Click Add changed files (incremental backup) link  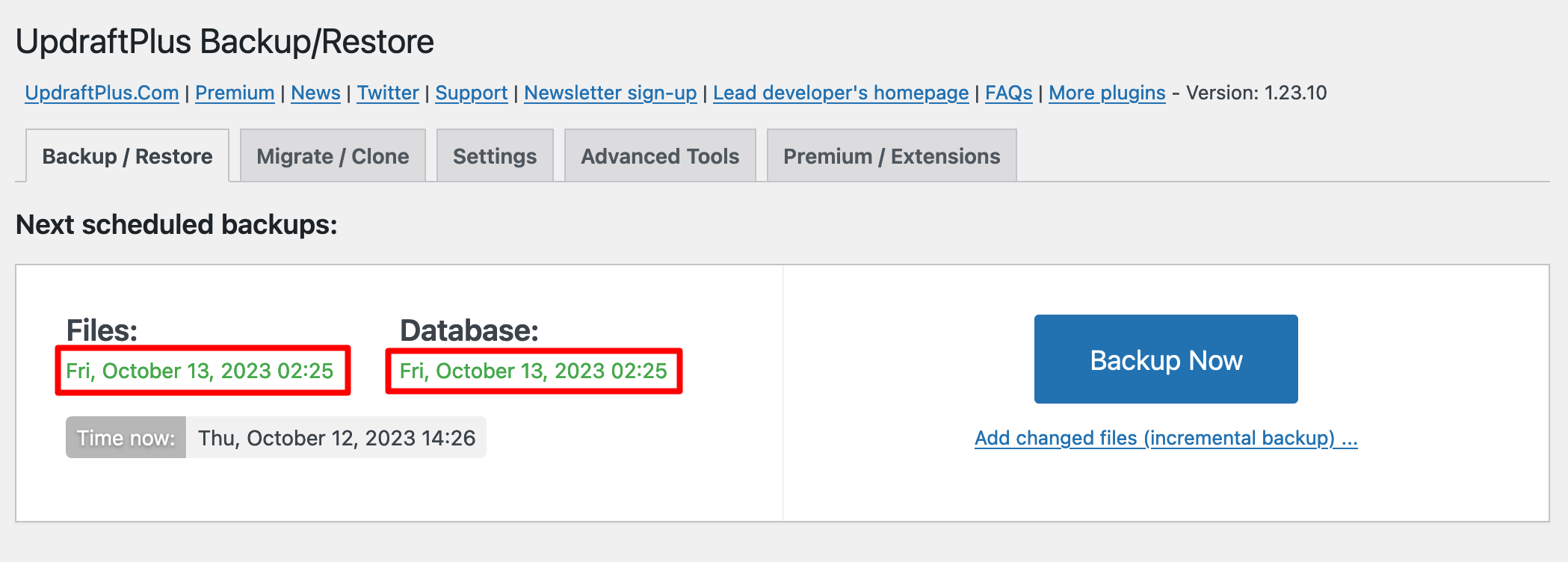[x=1166, y=438]
